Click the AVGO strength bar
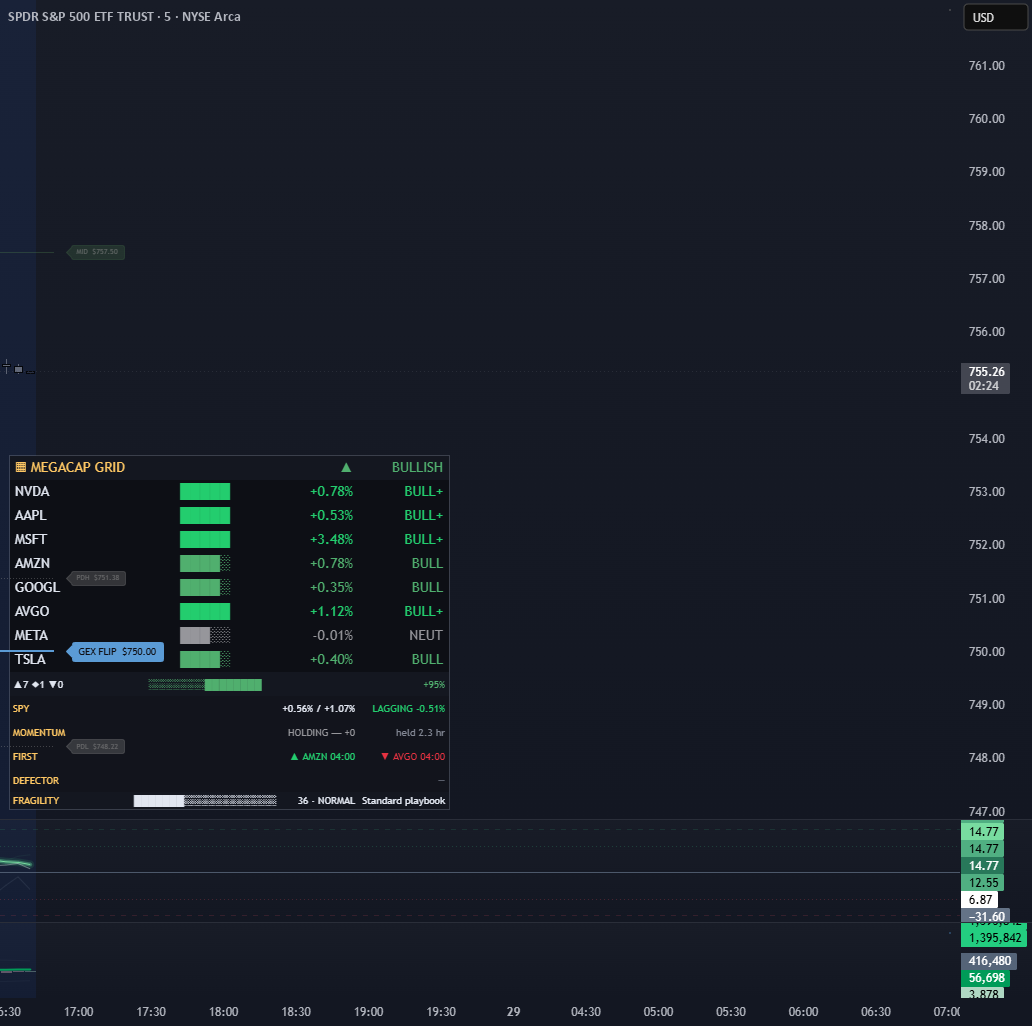The height and width of the screenshot is (1026, 1032). point(205,611)
